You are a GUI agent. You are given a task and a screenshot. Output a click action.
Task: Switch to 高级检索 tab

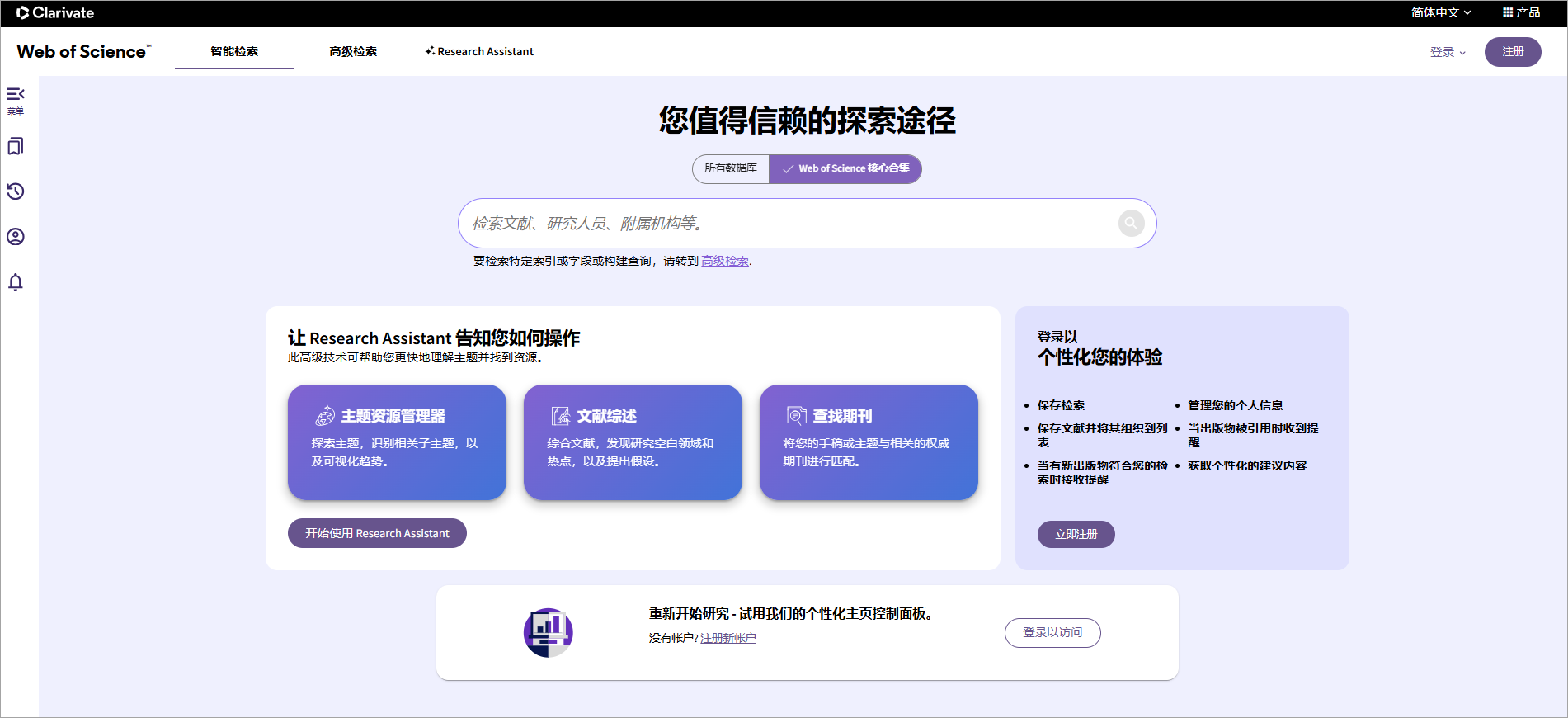[353, 51]
